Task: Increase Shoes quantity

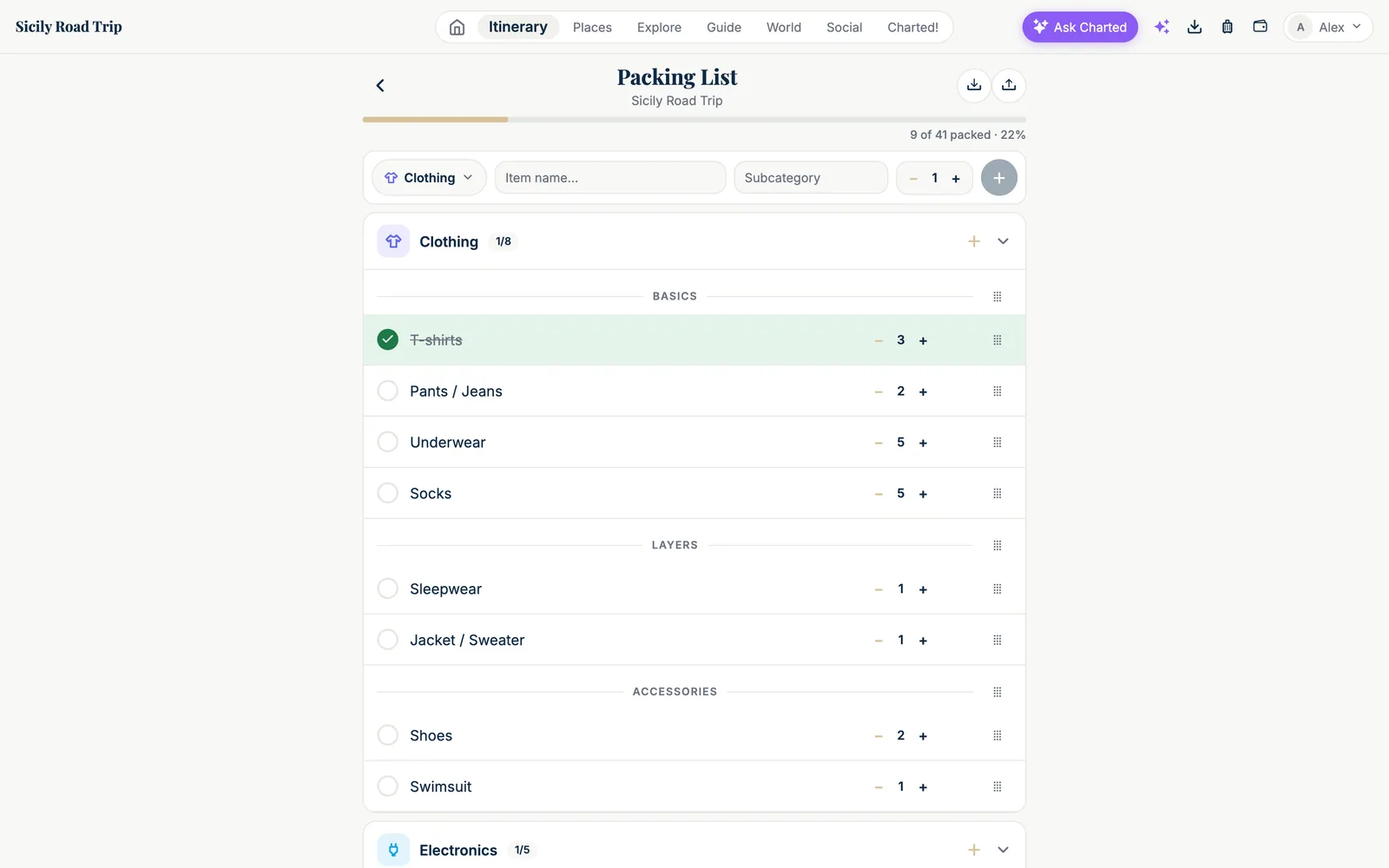Action: coord(923,736)
